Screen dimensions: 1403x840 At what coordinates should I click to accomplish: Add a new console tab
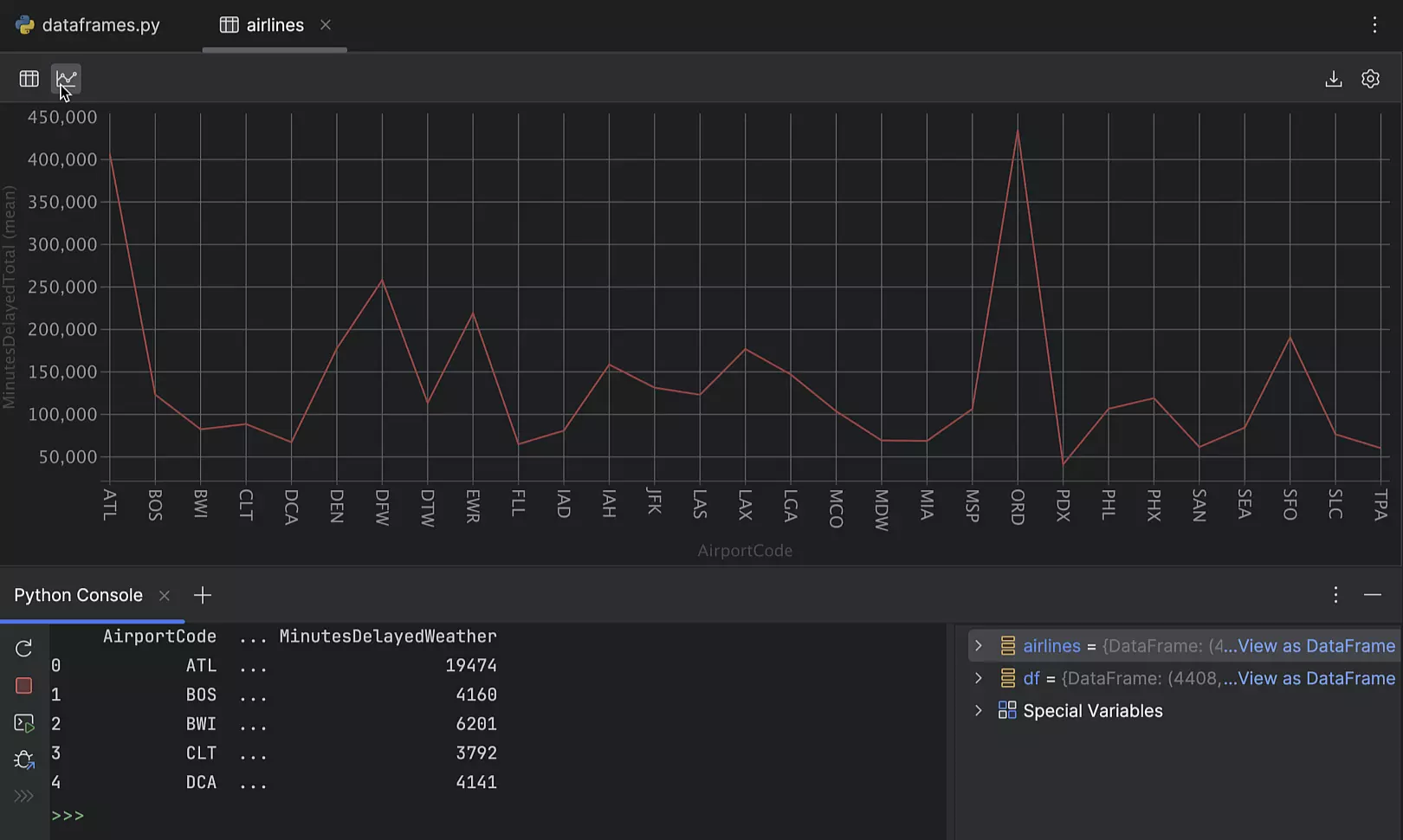coord(203,595)
